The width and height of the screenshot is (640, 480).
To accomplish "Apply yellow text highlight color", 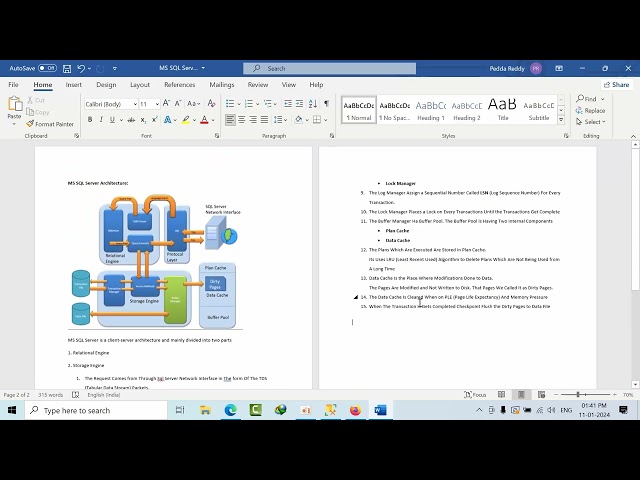I will pyautogui.click(x=186, y=120).
